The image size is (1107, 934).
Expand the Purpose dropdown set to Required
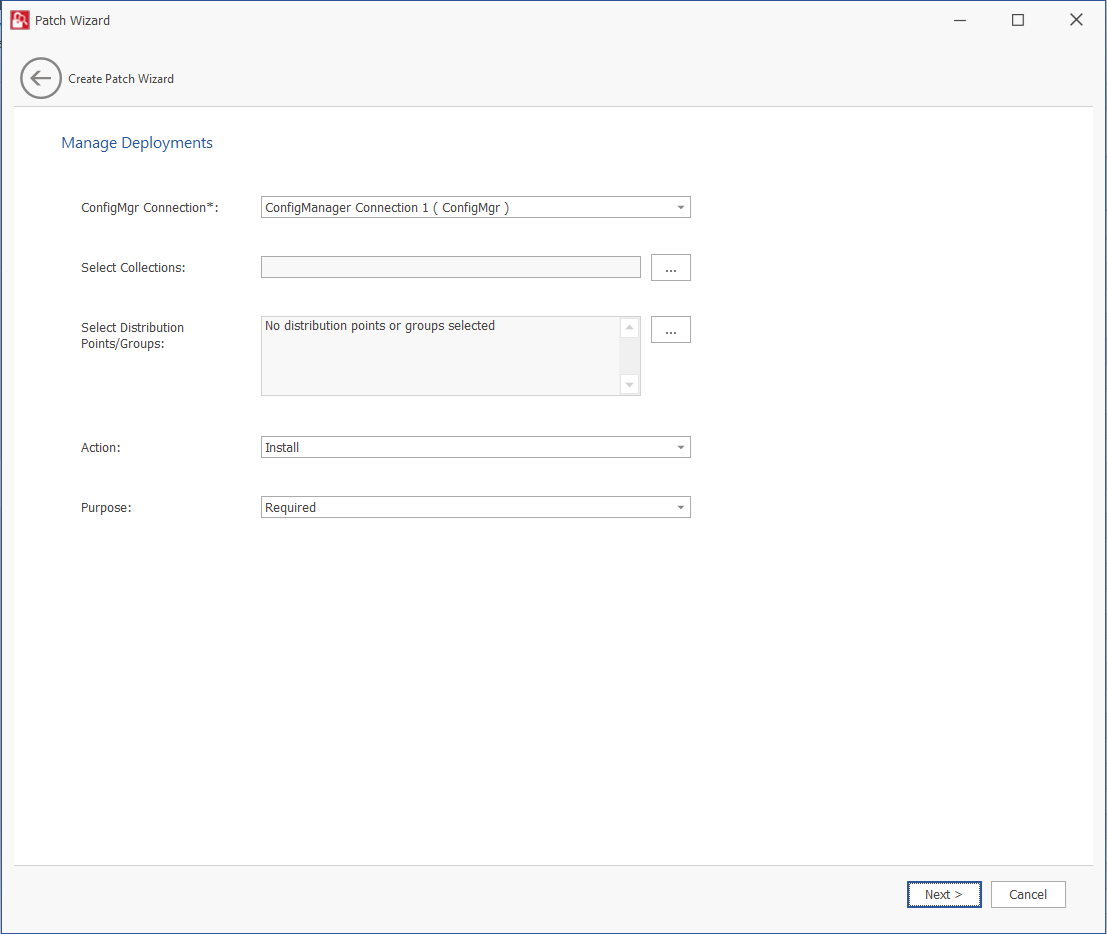click(x=680, y=508)
